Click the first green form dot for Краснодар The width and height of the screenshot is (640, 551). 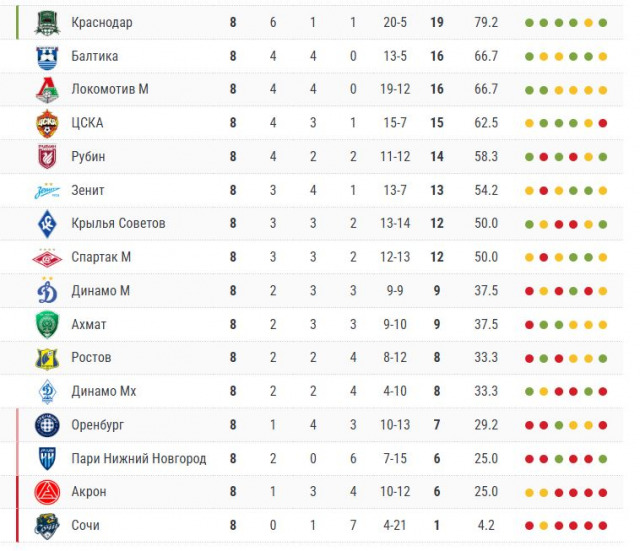point(528,22)
